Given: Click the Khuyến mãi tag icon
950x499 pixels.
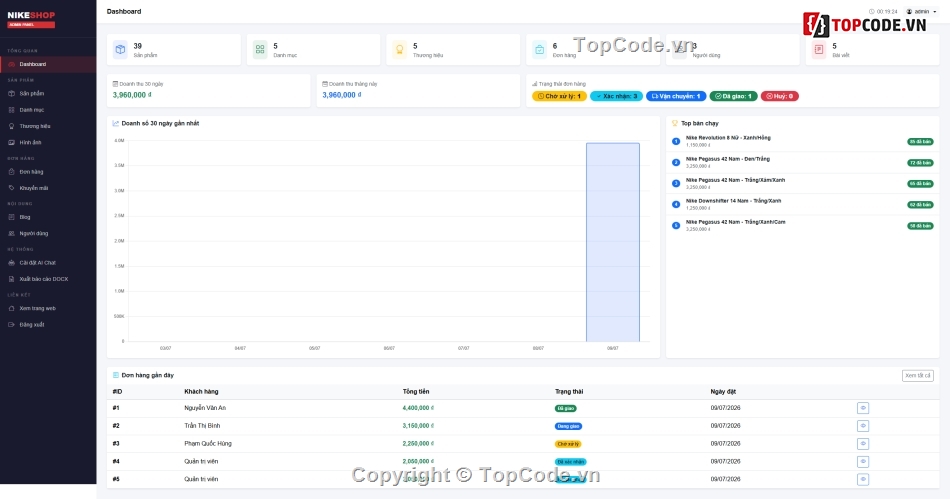Looking at the screenshot, I should point(12,188).
